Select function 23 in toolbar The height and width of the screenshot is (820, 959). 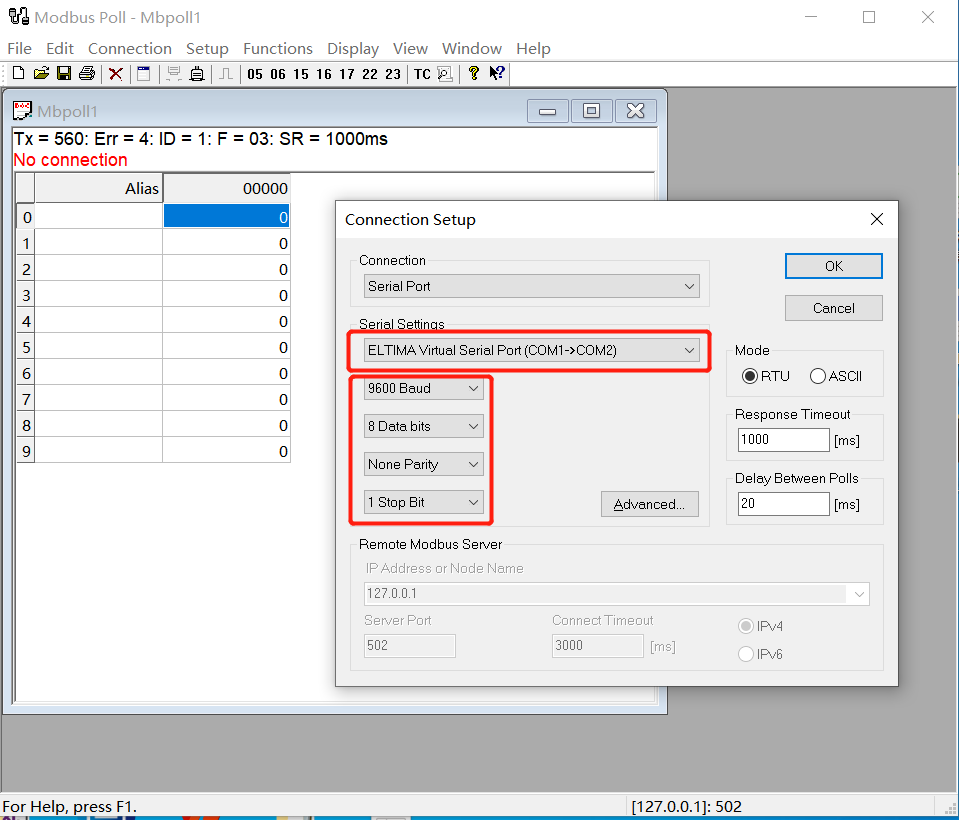(x=393, y=74)
